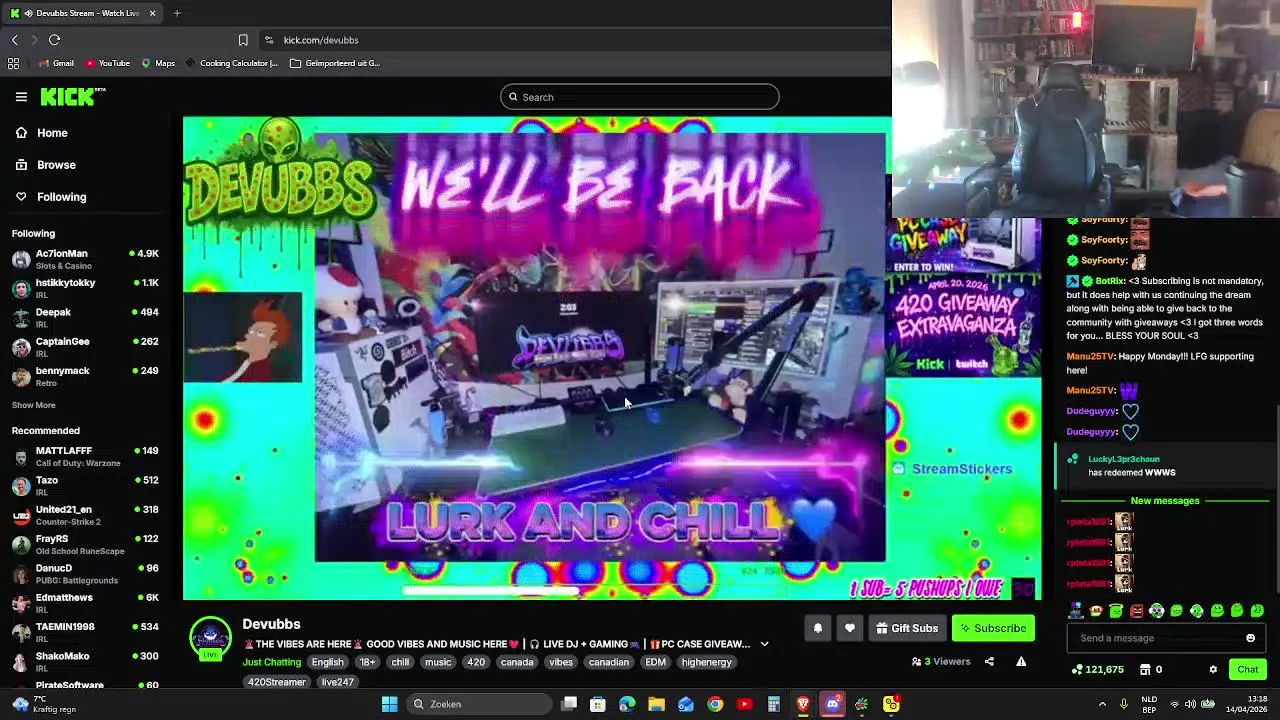The height and width of the screenshot is (720, 1280).
Task: Open a new browser tab
Action: [177, 13]
